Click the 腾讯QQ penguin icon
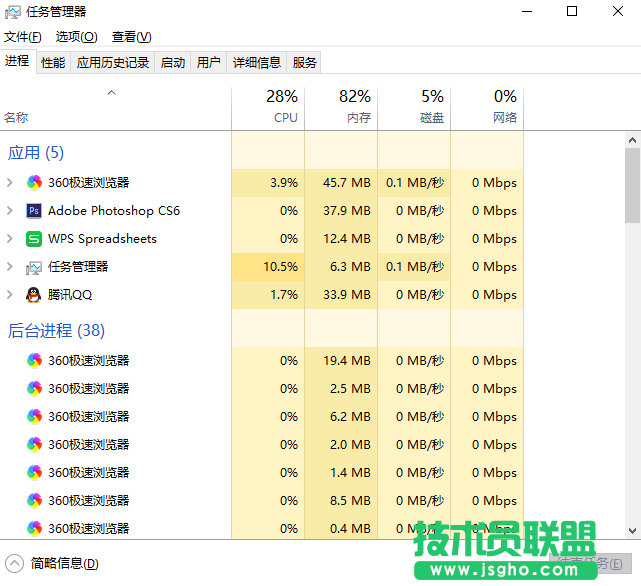The height and width of the screenshot is (586, 641). (34, 294)
